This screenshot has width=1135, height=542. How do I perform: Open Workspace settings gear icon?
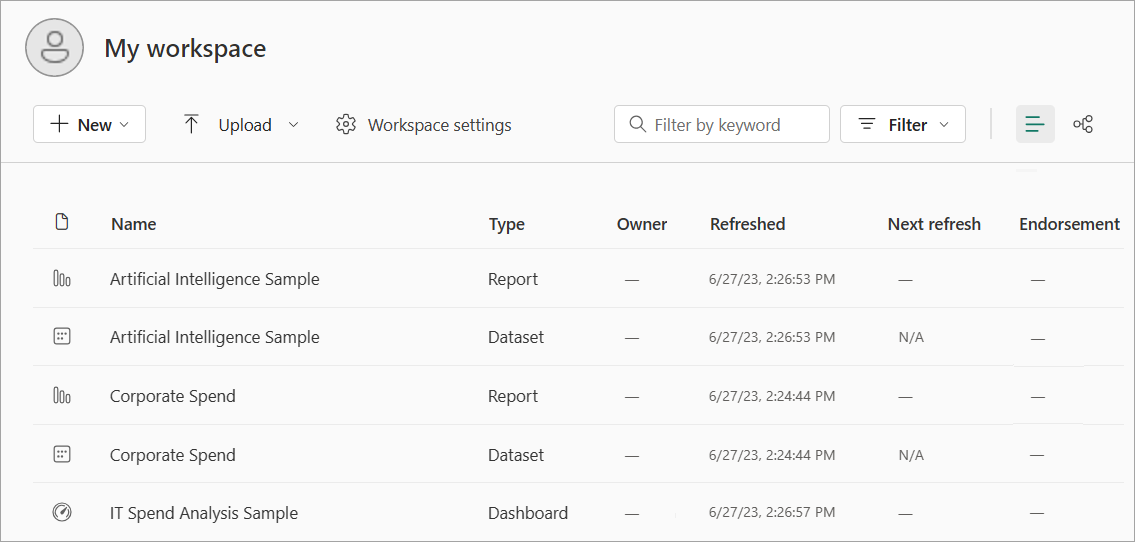coord(346,124)
